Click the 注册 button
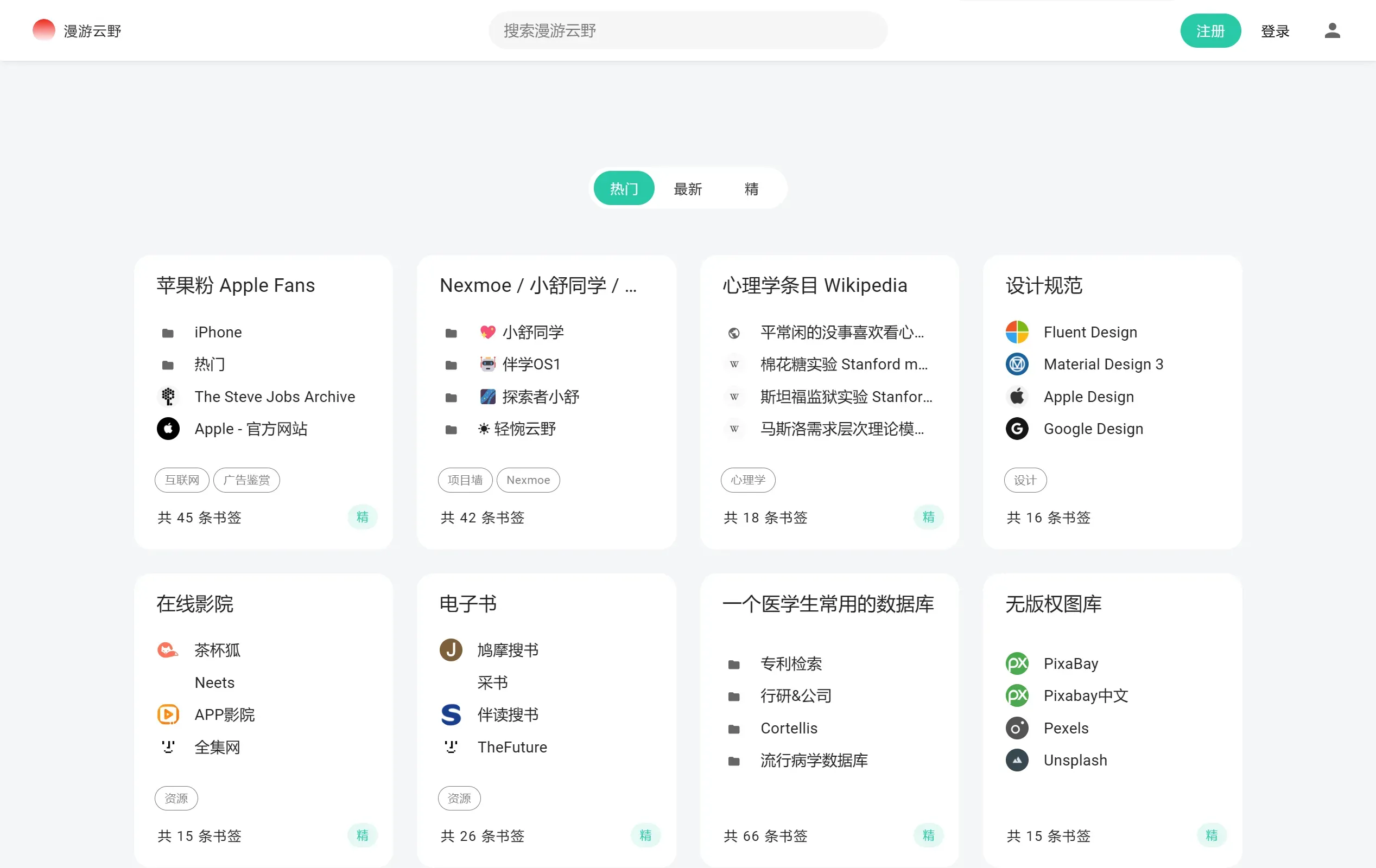 pyautogui.click(x=1210, y=31)
